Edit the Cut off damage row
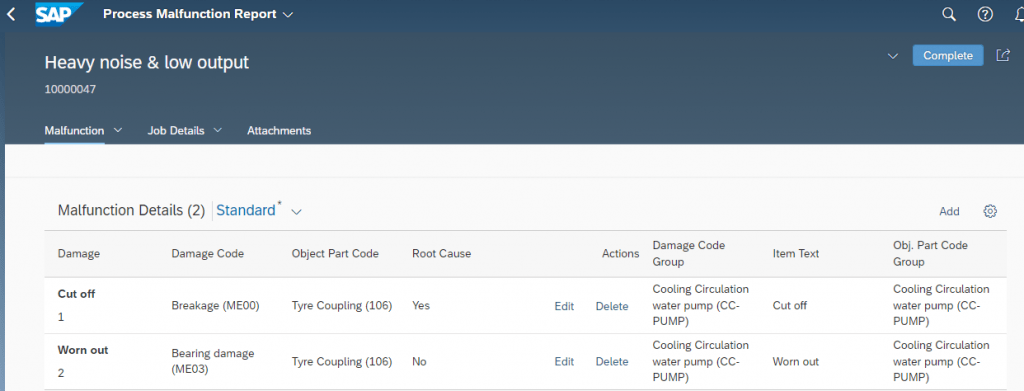The image size is (1024, 391). (x=564, y=306)
